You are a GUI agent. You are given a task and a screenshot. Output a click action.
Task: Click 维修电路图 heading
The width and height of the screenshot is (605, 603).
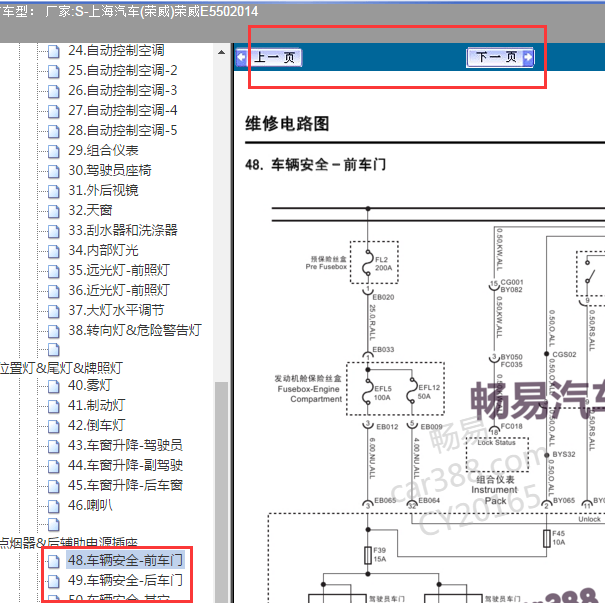[287, 124]
